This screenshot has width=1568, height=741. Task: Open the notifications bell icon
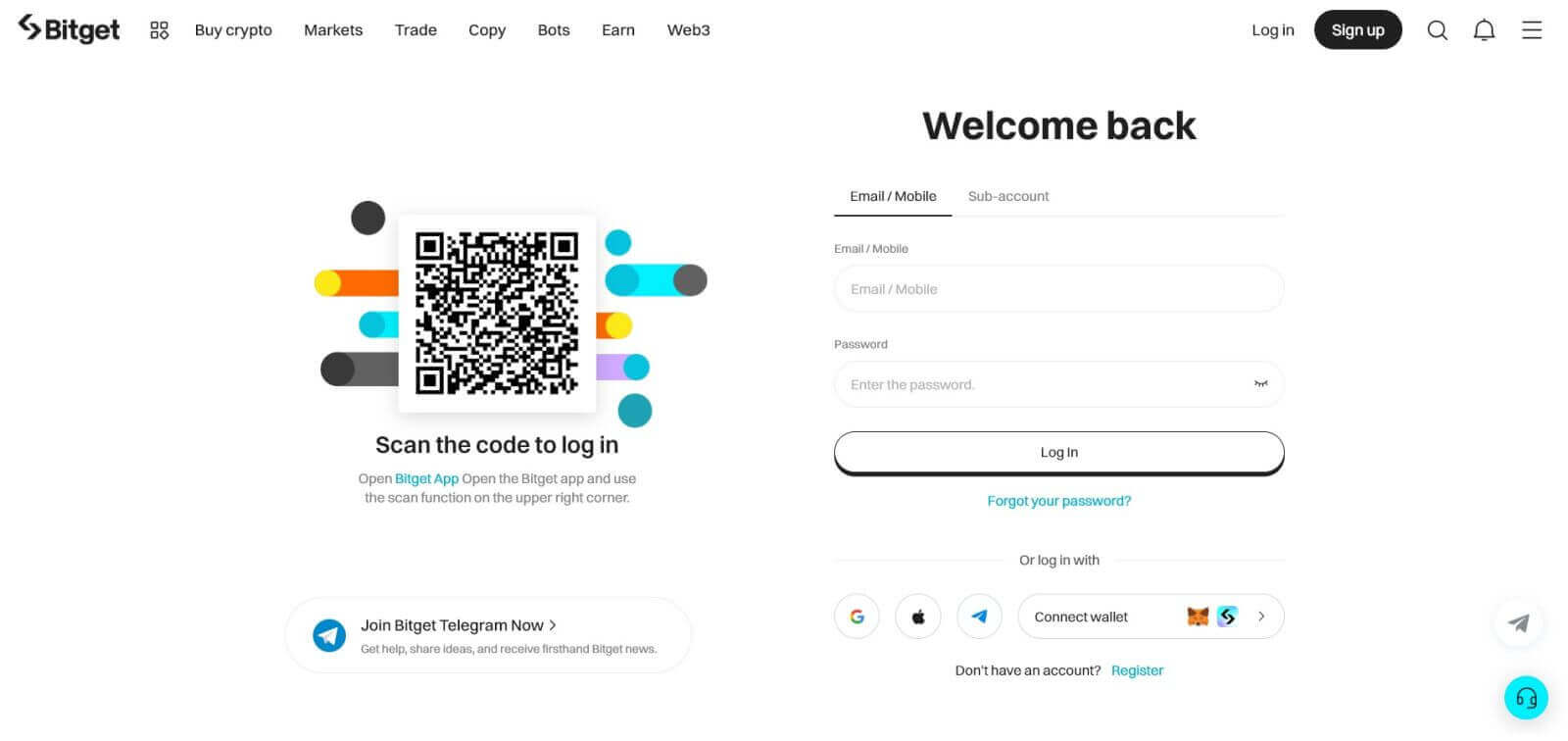[x=1484, y=30]
